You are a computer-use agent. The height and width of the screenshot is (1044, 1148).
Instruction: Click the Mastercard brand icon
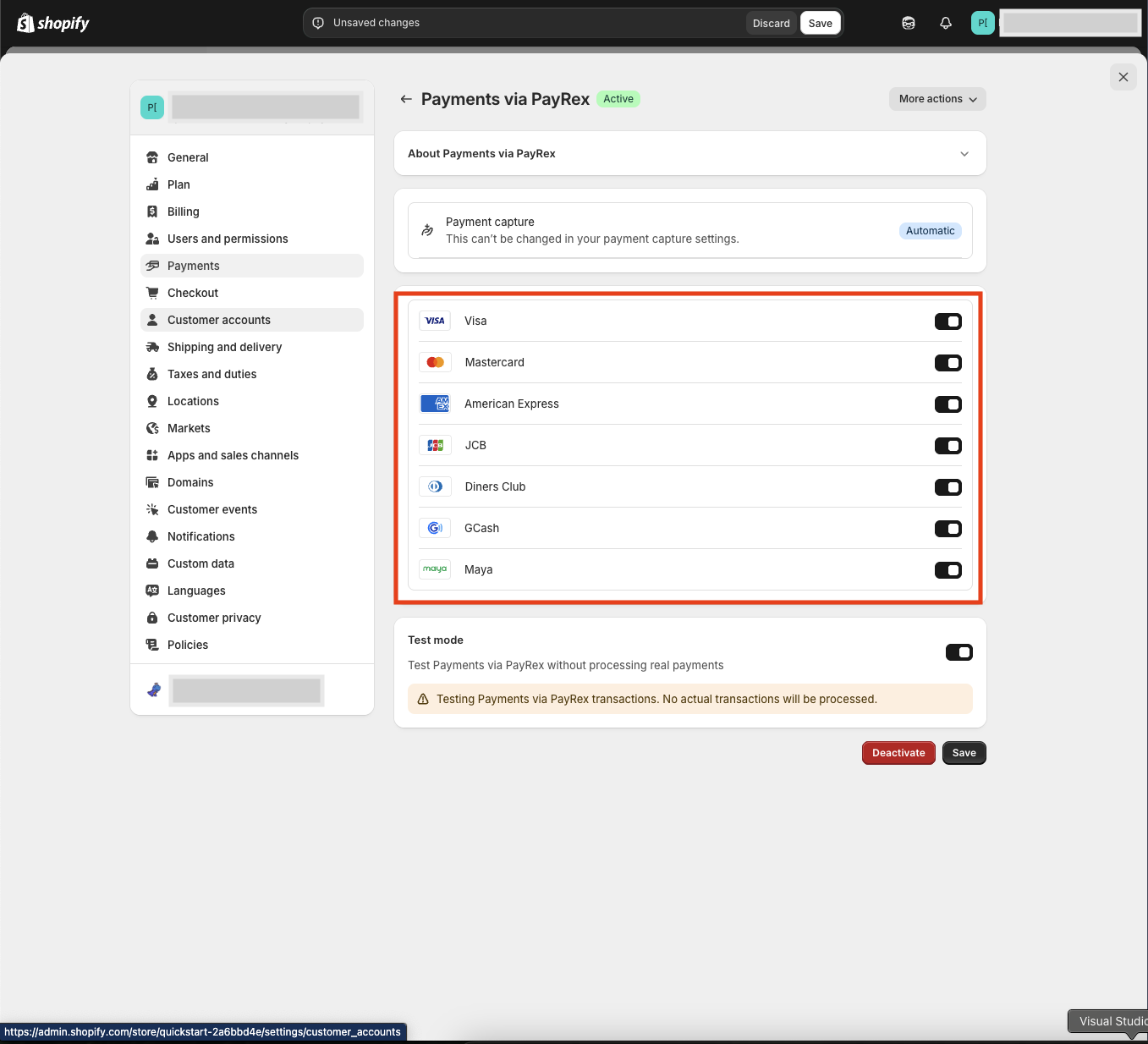[434, 362]
